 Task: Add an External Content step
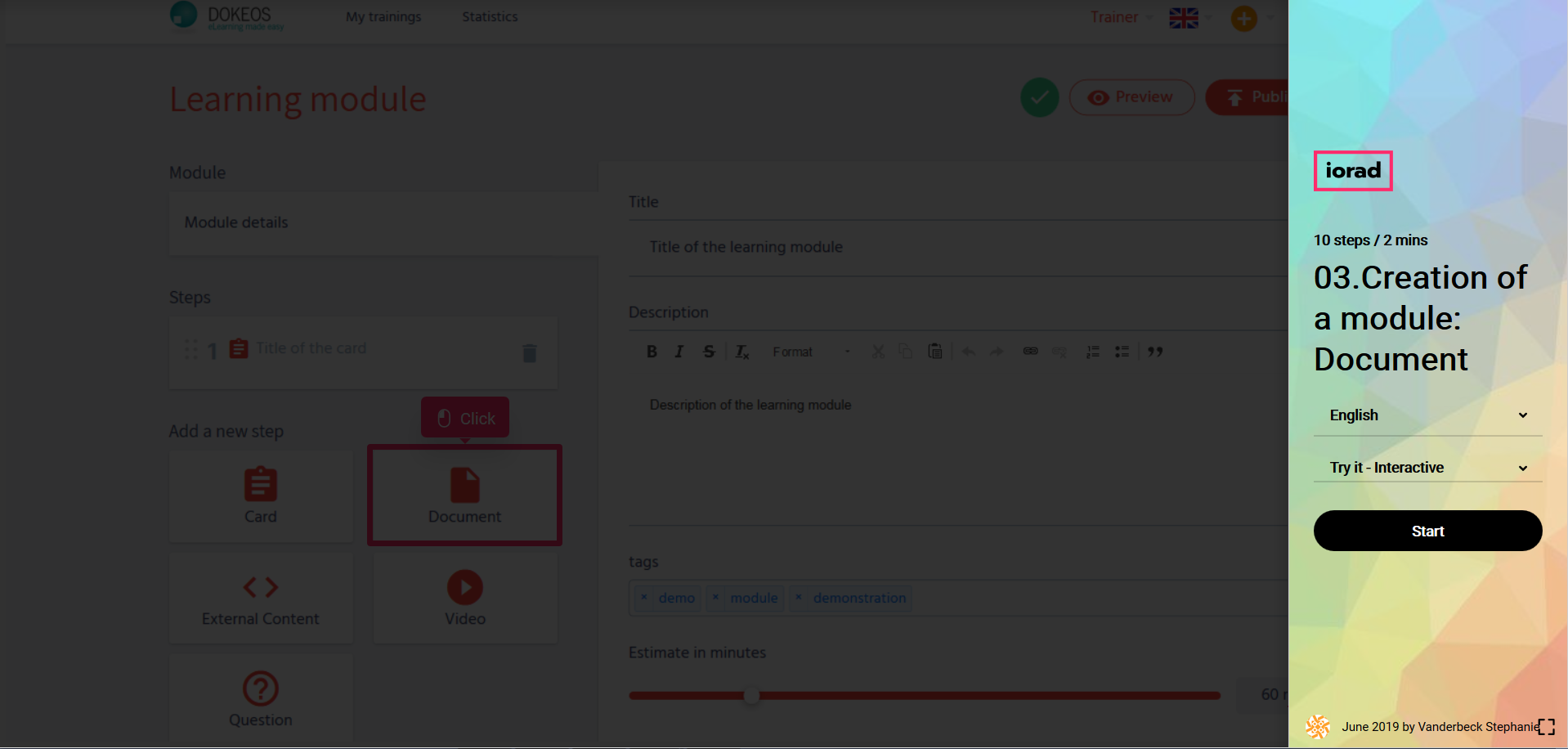[261, 599]
